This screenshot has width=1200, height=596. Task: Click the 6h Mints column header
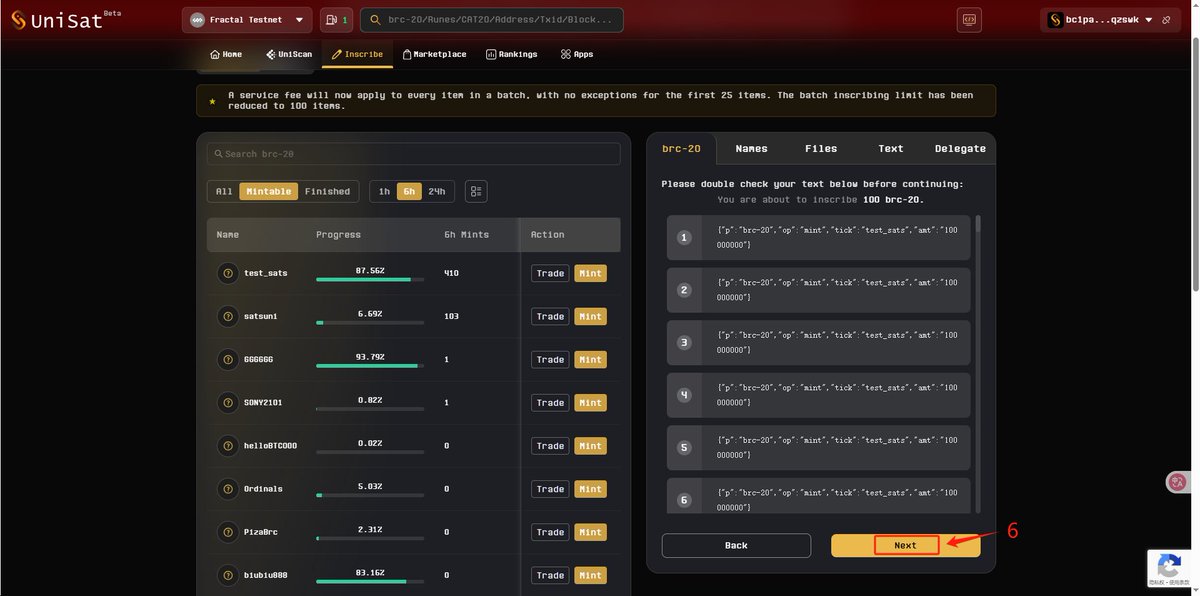point(467,235)
